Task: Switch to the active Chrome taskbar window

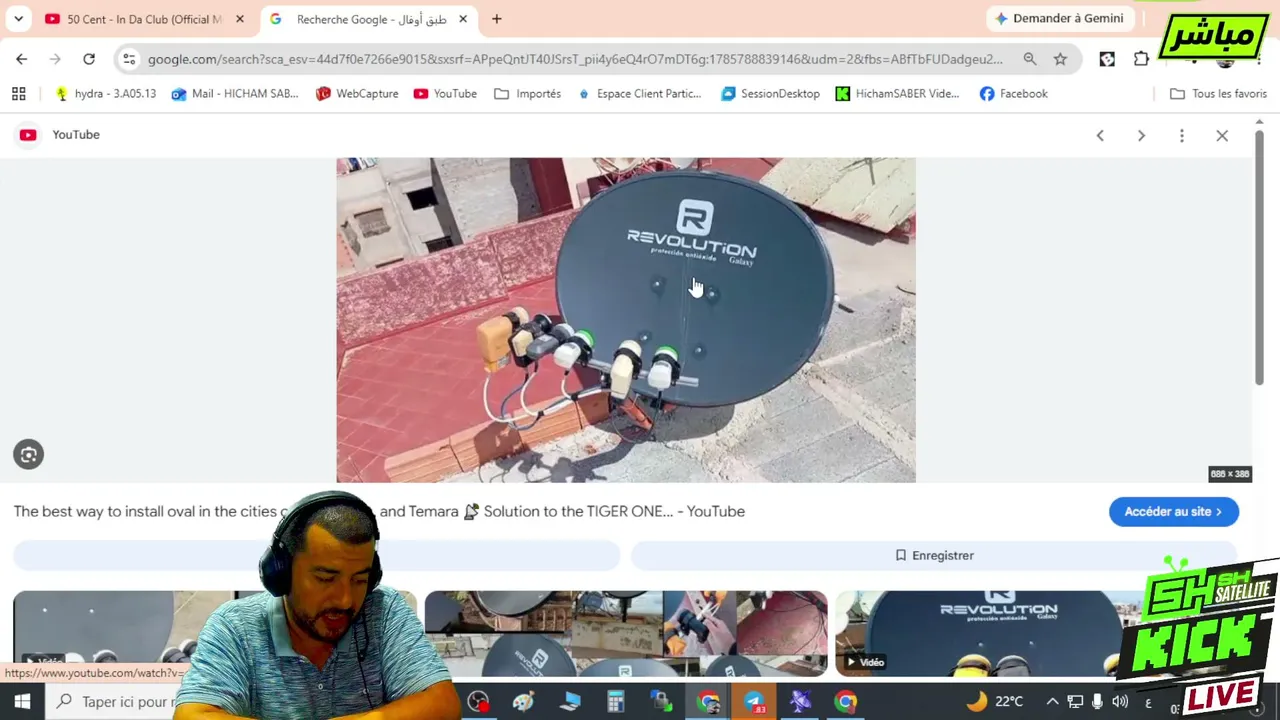Action: click(708, 702)
